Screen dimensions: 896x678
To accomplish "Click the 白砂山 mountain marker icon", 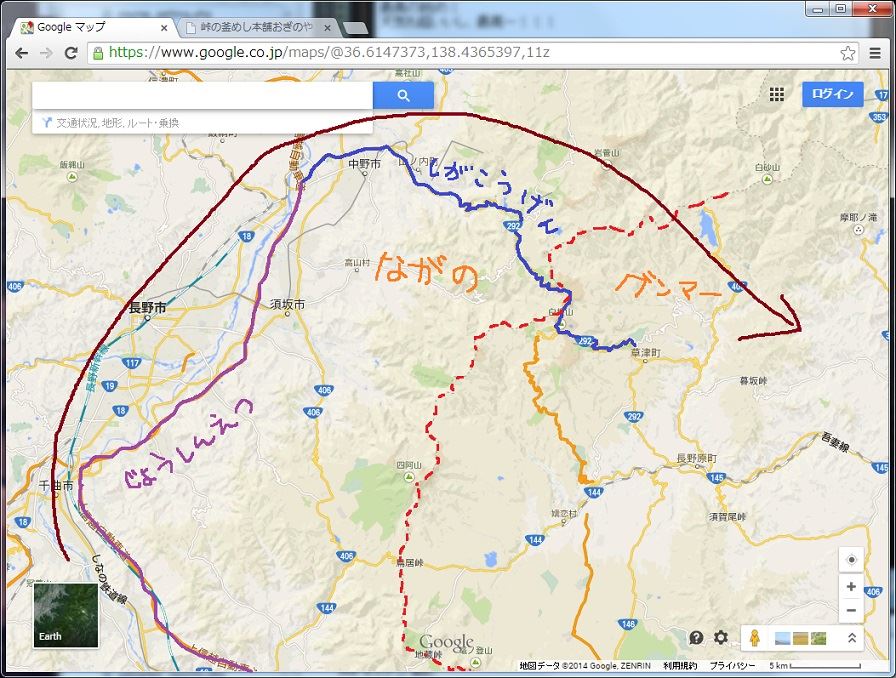I will pos(767,179).
